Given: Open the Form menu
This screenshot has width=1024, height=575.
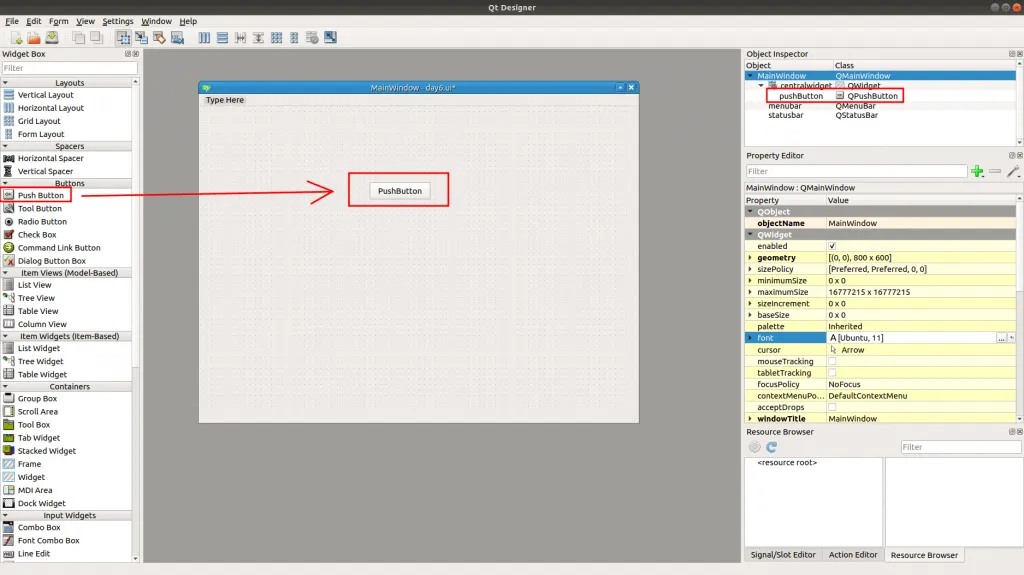Looking at the screenshot, I should coord(59,21).
